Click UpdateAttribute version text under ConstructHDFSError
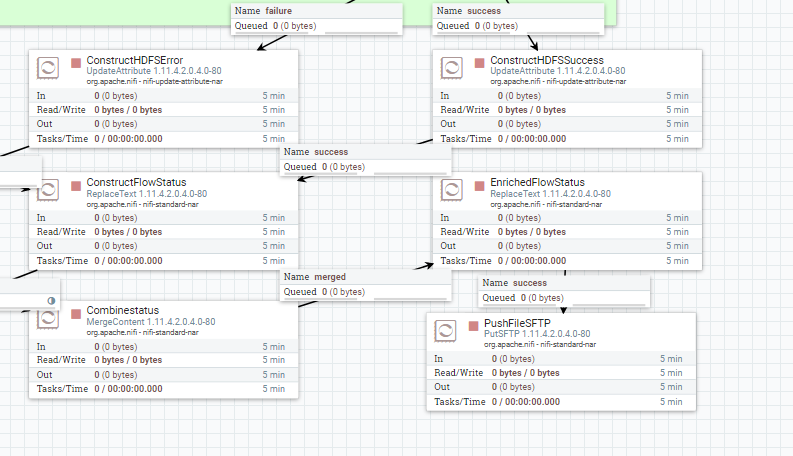The height and width of the screenshot is (456, 793). 154,71
